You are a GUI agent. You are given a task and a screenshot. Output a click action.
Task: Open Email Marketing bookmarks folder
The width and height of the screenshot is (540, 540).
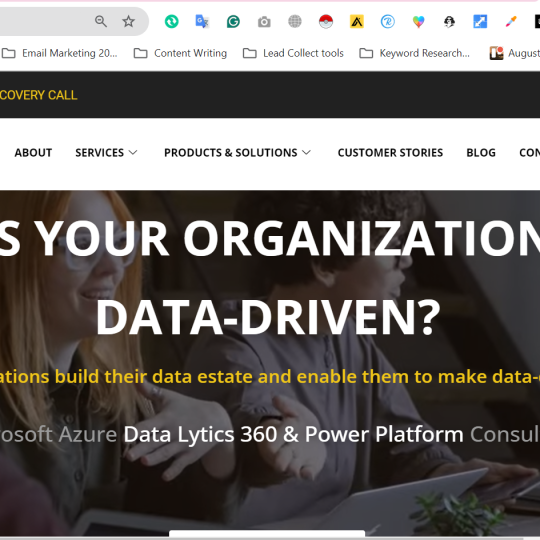pyautogui.click(x=60, y=53)
